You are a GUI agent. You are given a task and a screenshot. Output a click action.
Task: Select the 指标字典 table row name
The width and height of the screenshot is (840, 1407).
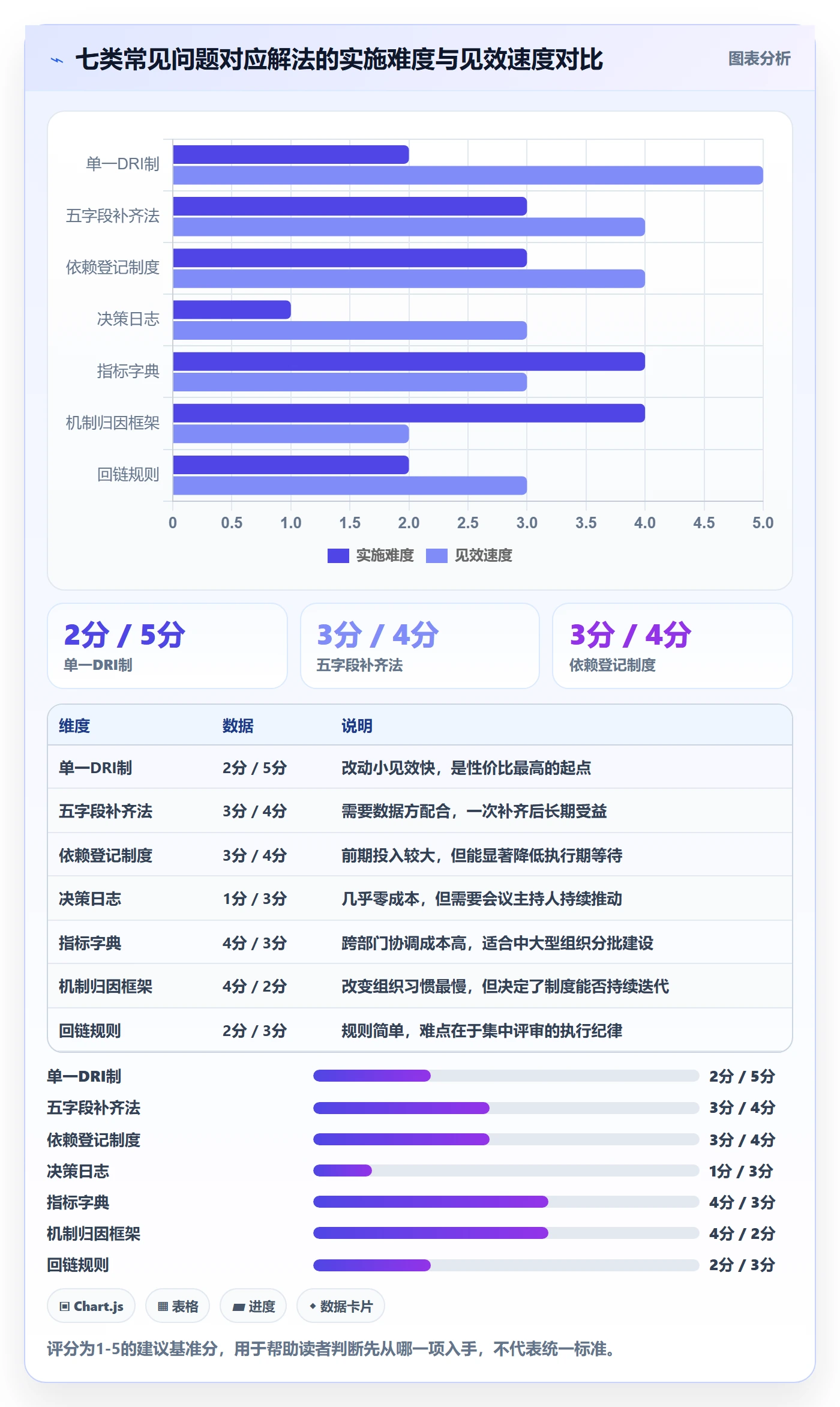coord(90,943)
